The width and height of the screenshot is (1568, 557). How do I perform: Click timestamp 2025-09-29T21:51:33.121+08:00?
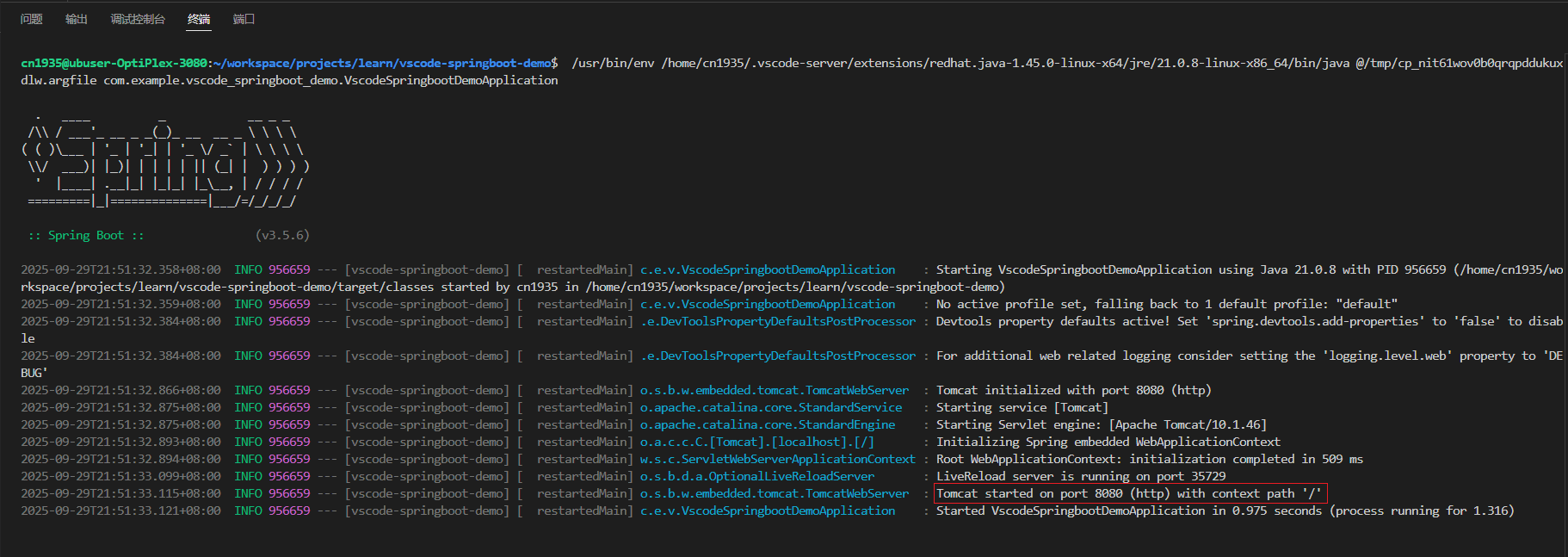coord(120,511)
